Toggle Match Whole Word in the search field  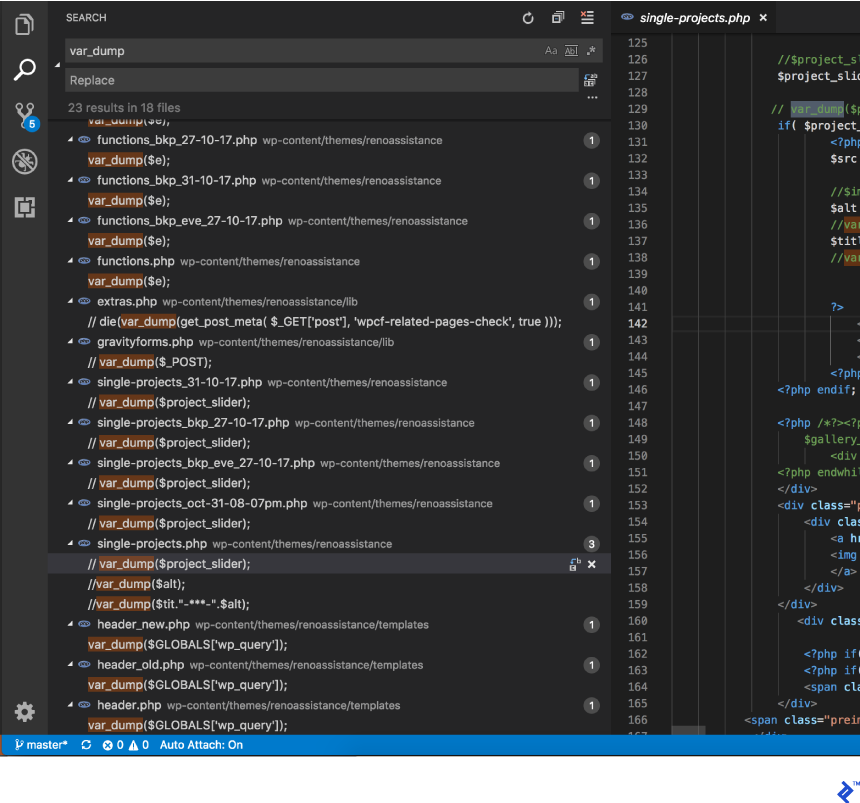[570, 50]
